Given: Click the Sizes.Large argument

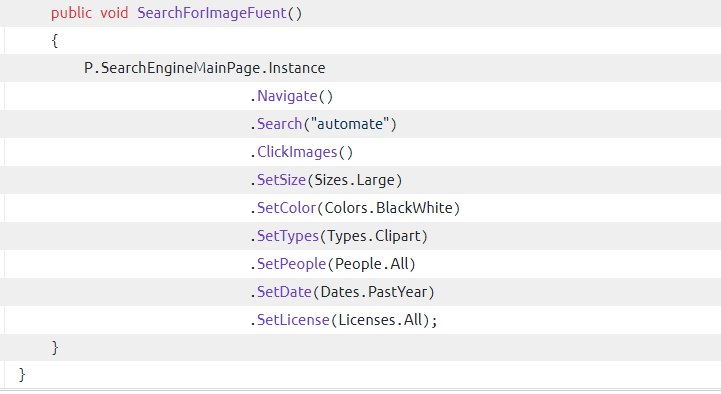Looking at the screenshot, I should click(355, 180).
